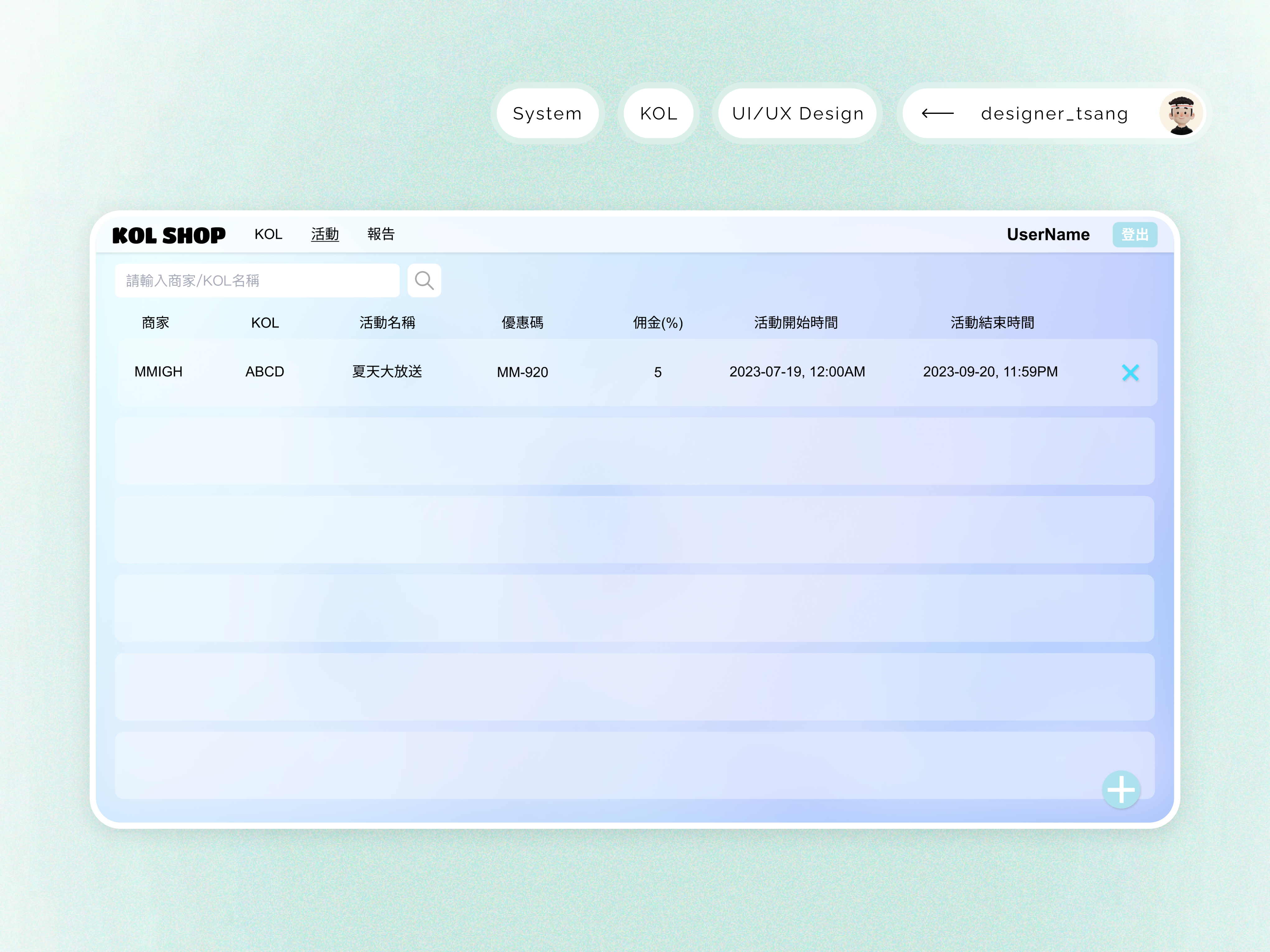Image resolution: width=1270 pixels, height=952 pixels.
Task: Select the System tag pill
Action: point(547,114)
